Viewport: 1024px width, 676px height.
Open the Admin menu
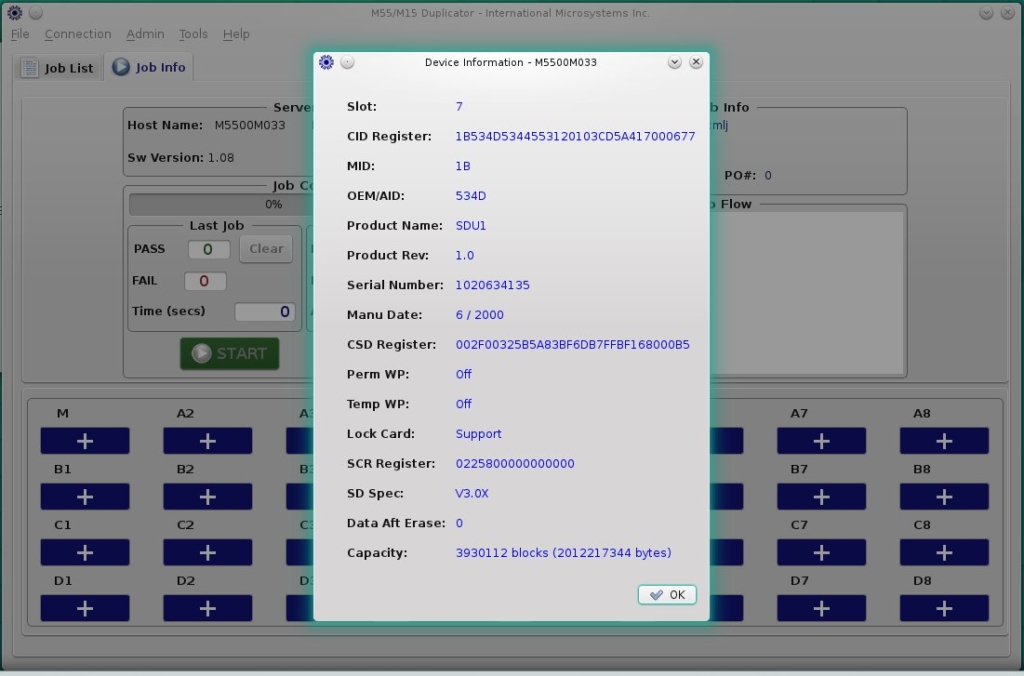(145, 34)
